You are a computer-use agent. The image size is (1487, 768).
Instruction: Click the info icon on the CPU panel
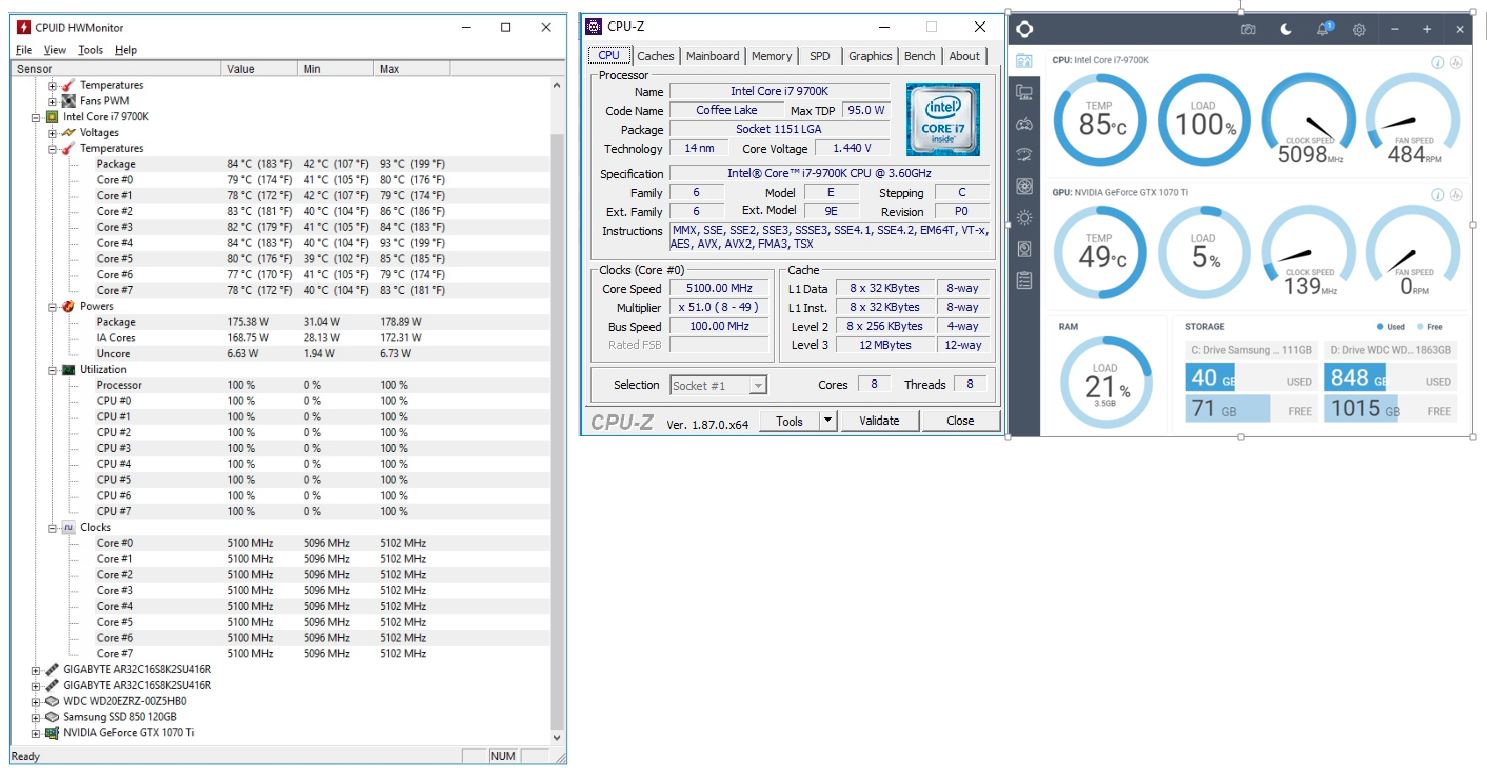click(x=1438, y=62)
